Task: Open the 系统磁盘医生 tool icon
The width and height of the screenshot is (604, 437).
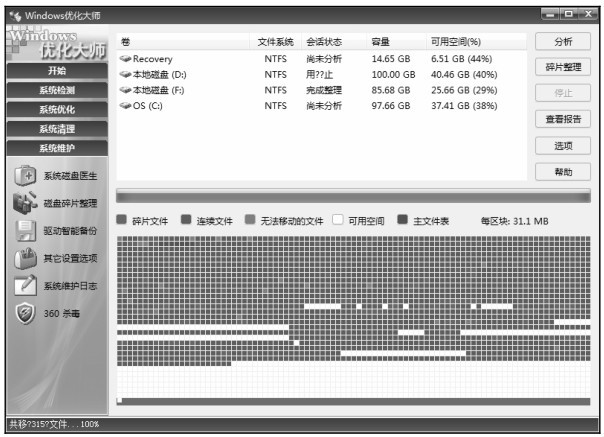Action: point(25,176)
